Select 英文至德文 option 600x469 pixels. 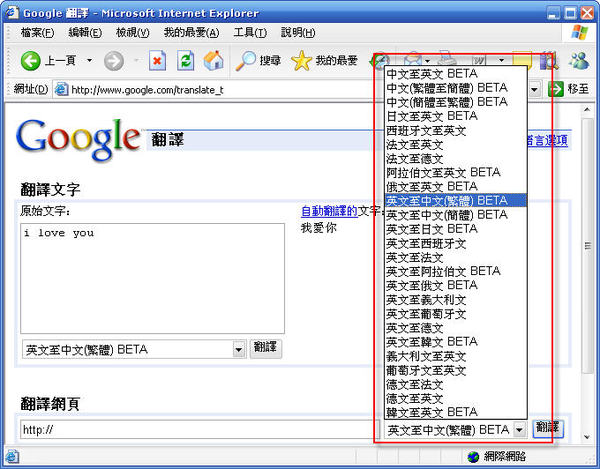(x=456, y=328)
